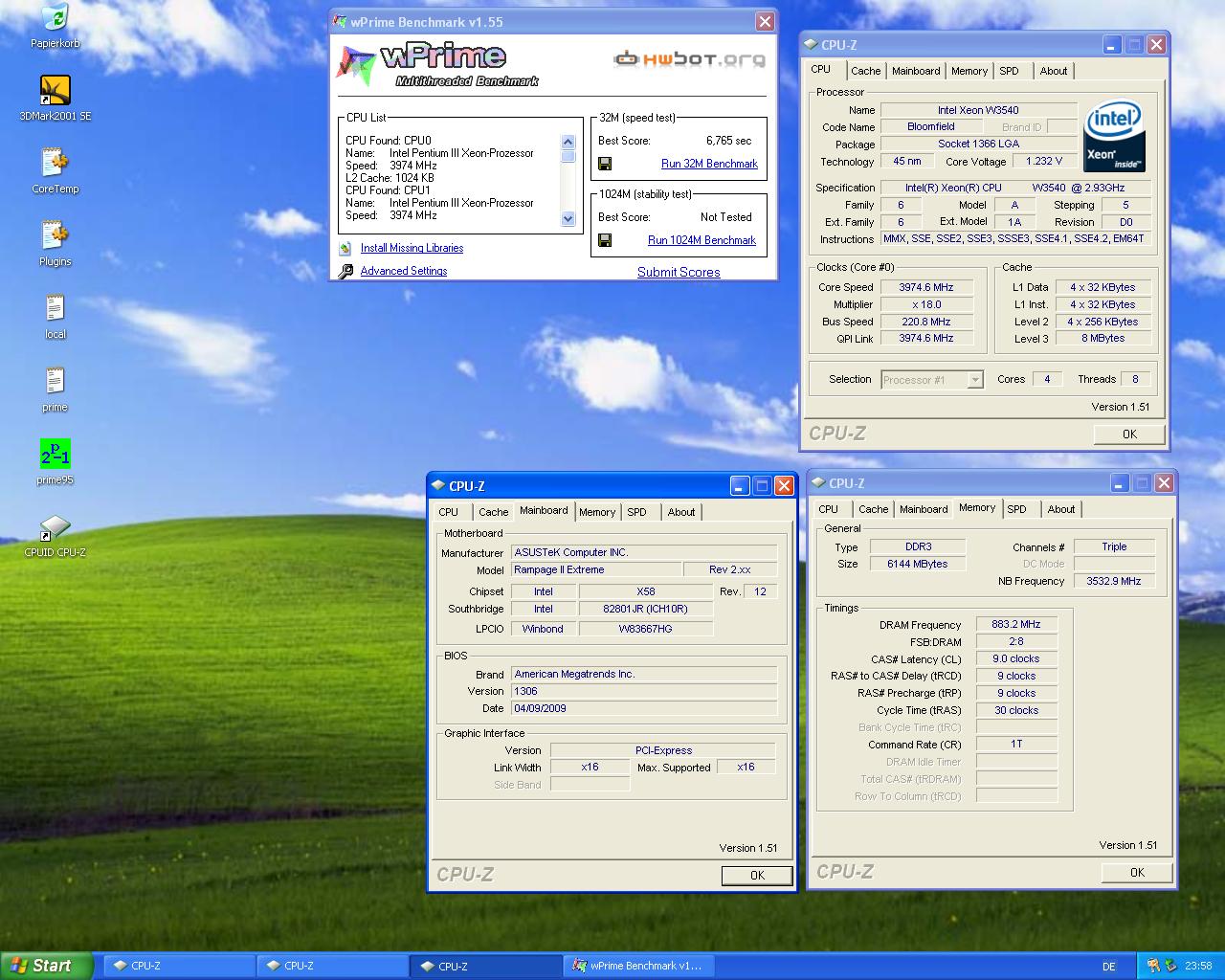Launch CPUID CPU-Z desktop shortcut
1225x980 pixels.
pos(55,535)
